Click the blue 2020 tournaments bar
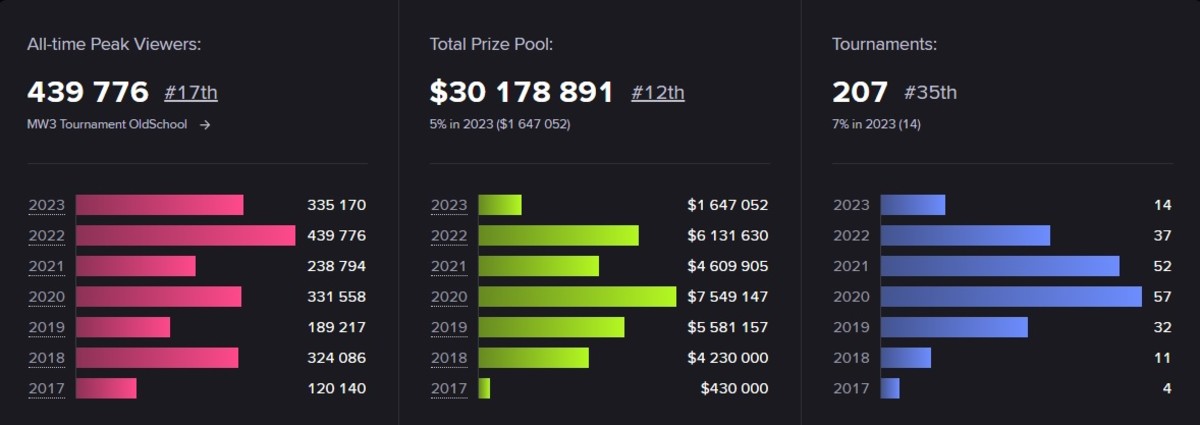 click(1011, 297)
